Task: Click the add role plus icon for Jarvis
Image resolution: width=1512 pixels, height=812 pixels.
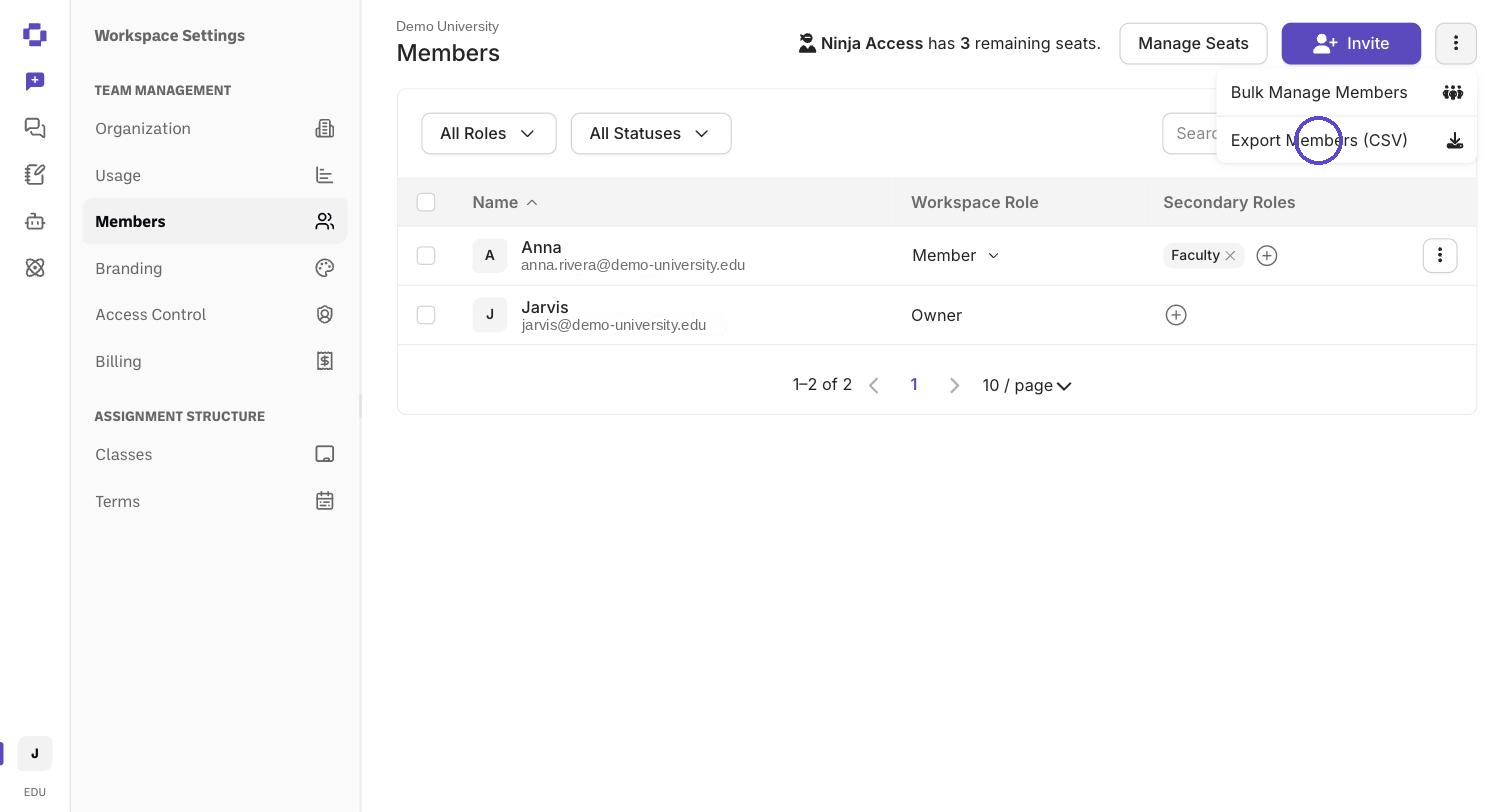Action: pyautogui.click(x=1176, y=315)
